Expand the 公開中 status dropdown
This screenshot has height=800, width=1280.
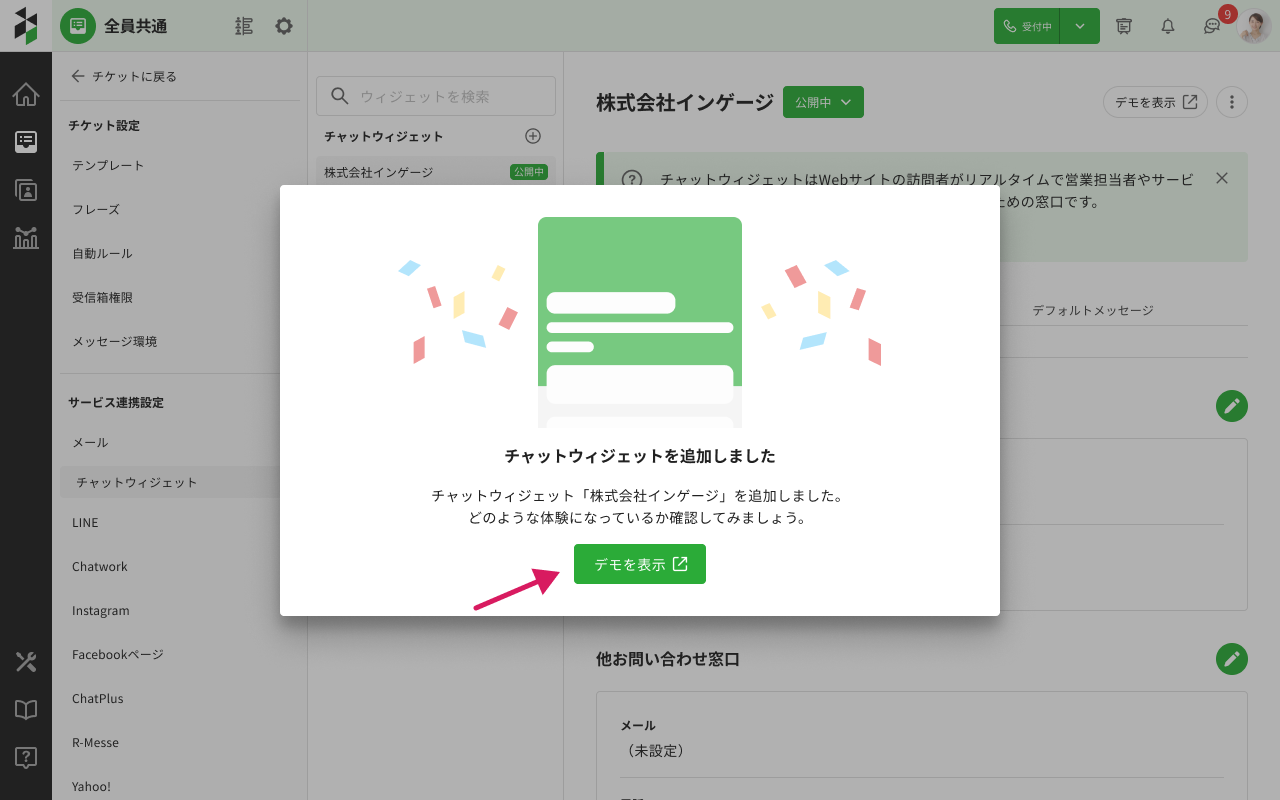click(823, 102)
